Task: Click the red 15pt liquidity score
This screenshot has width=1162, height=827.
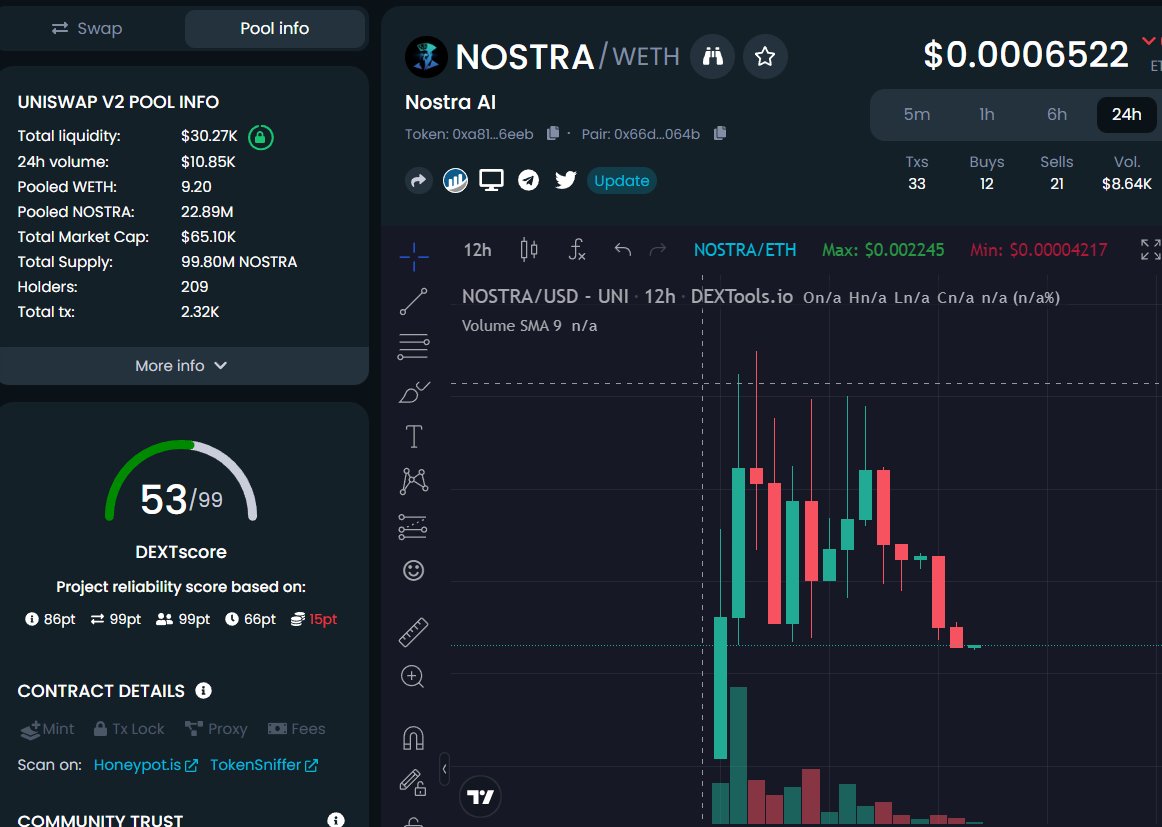Action: pos(314,620)
